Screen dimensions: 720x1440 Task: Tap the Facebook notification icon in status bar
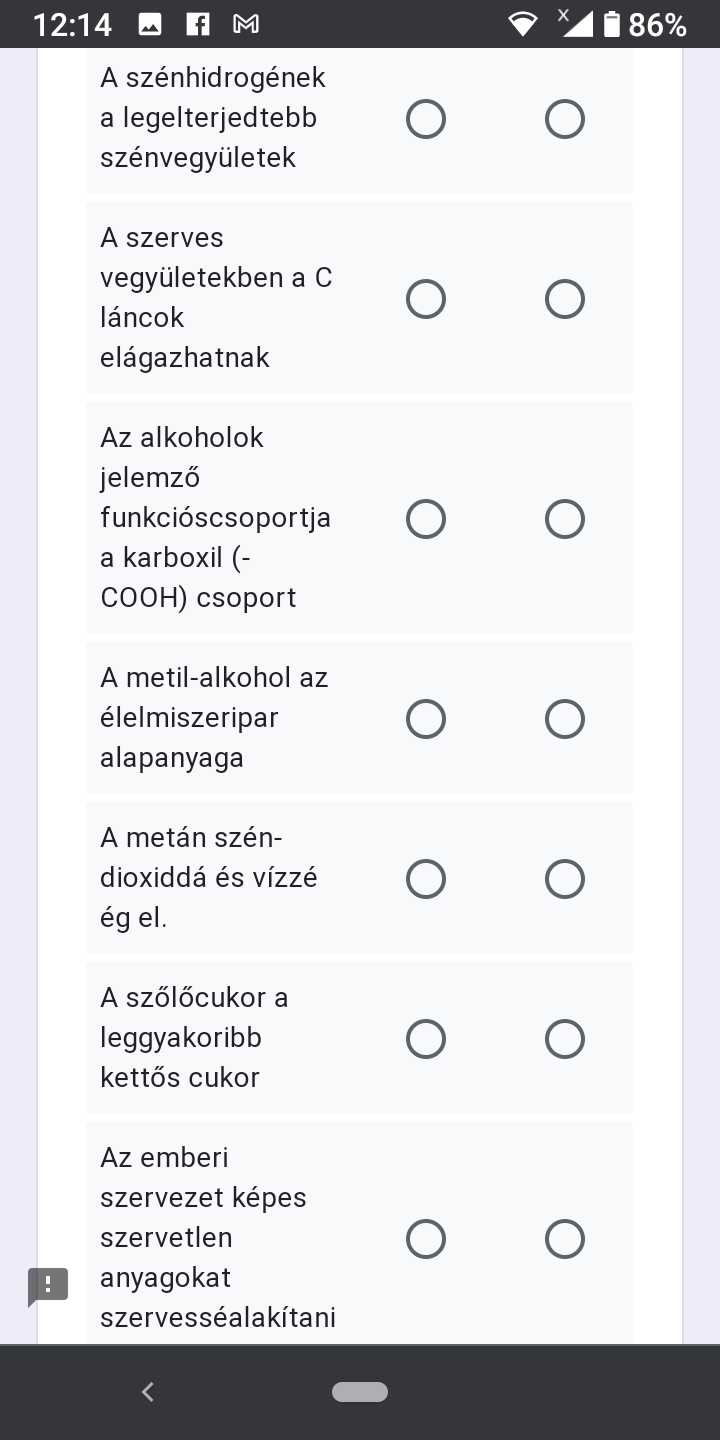pyautogui.click(x=198, y=25)
